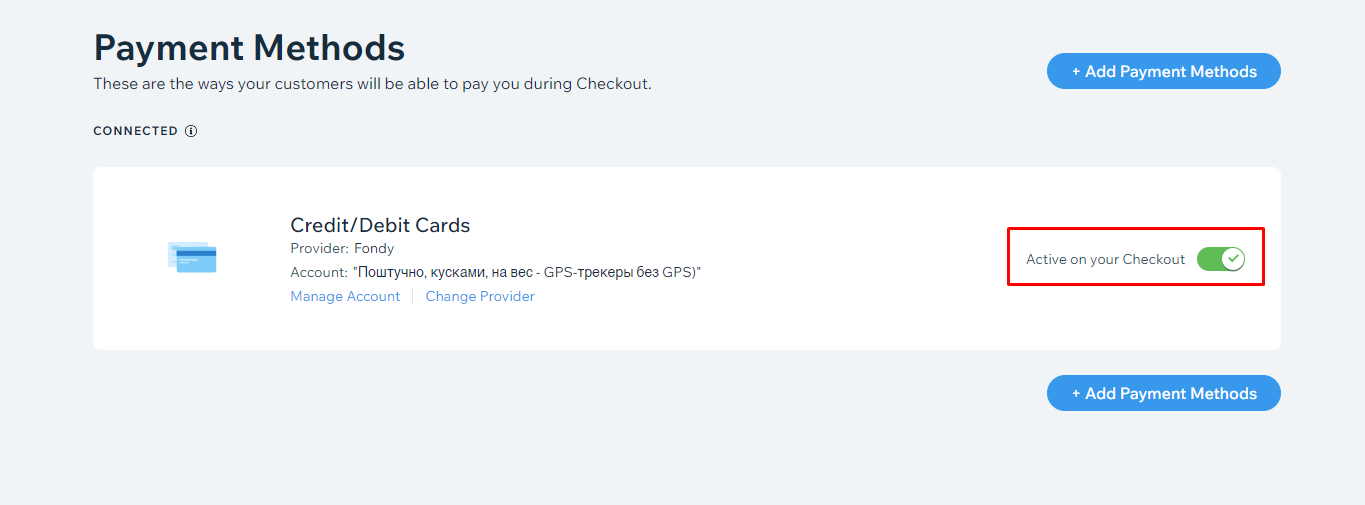Click the Payment Methods page heading
This screenshot has height=505, width=1365.
coord(249,48)
